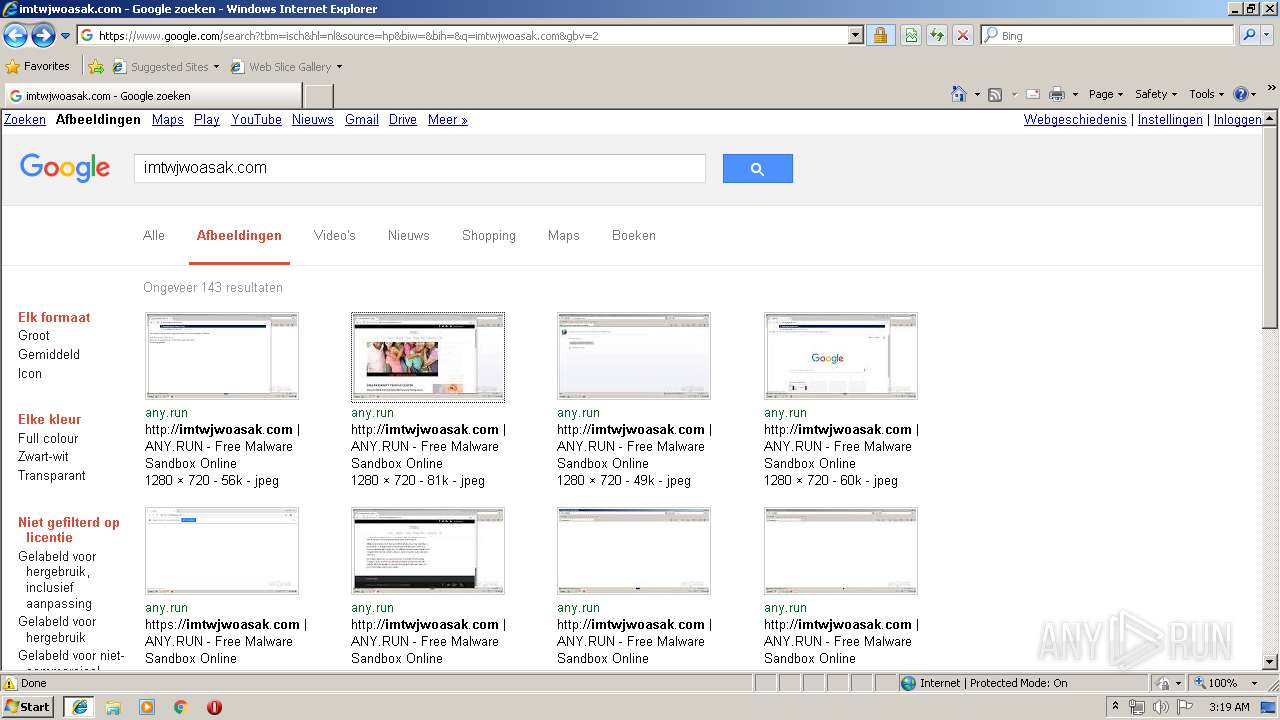This screenshot has height=720, width=1280.
Task: Open the YouTube link
Action: coord(256,119)
